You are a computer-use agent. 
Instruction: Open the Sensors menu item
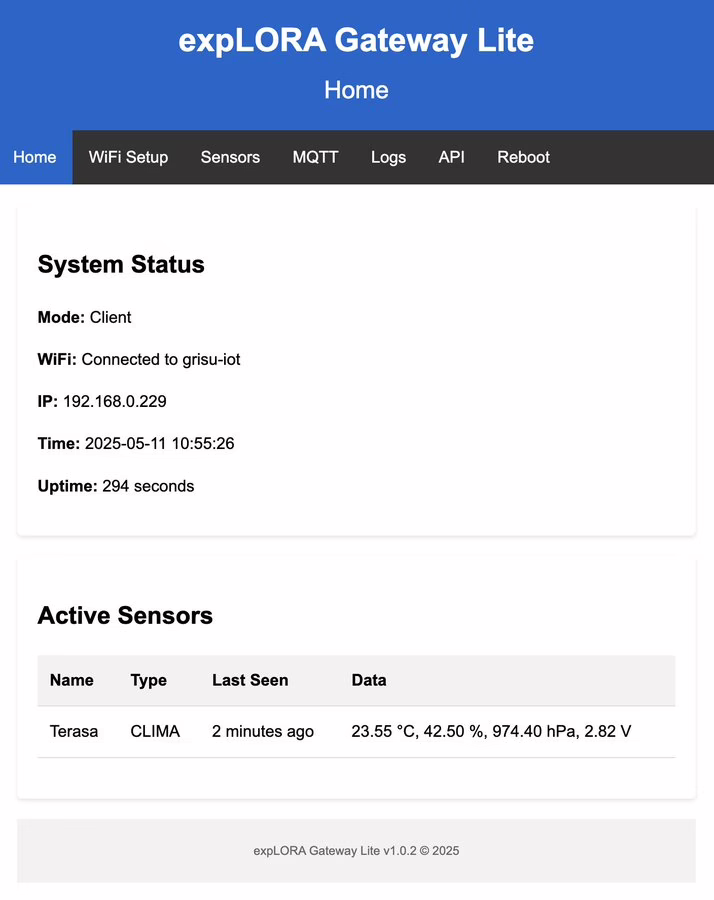click(x=230, y=157)
